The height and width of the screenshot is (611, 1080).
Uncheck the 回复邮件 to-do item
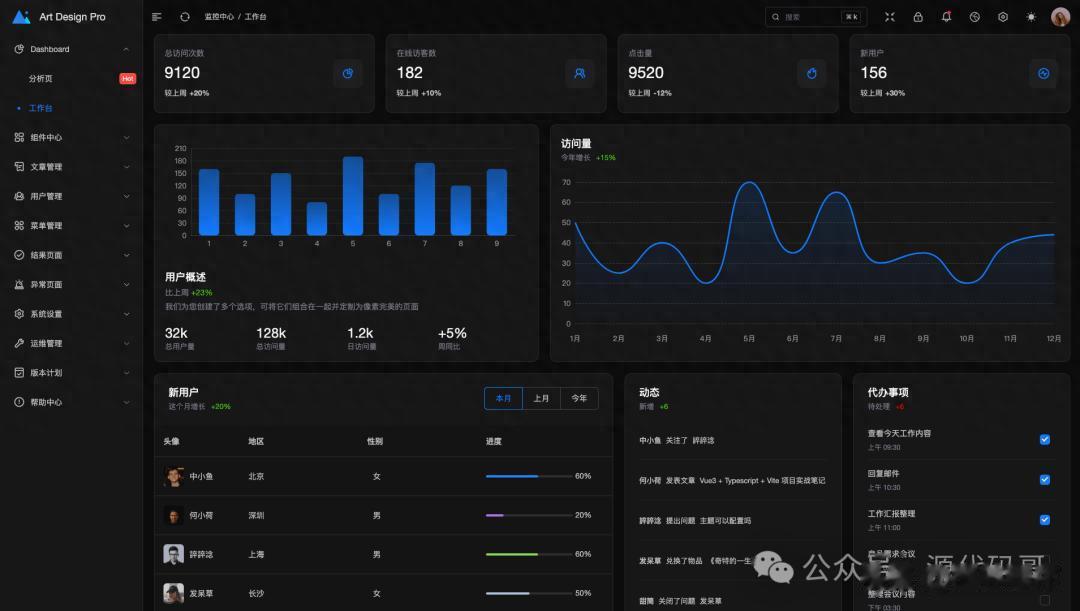(x=1045, y=479)
